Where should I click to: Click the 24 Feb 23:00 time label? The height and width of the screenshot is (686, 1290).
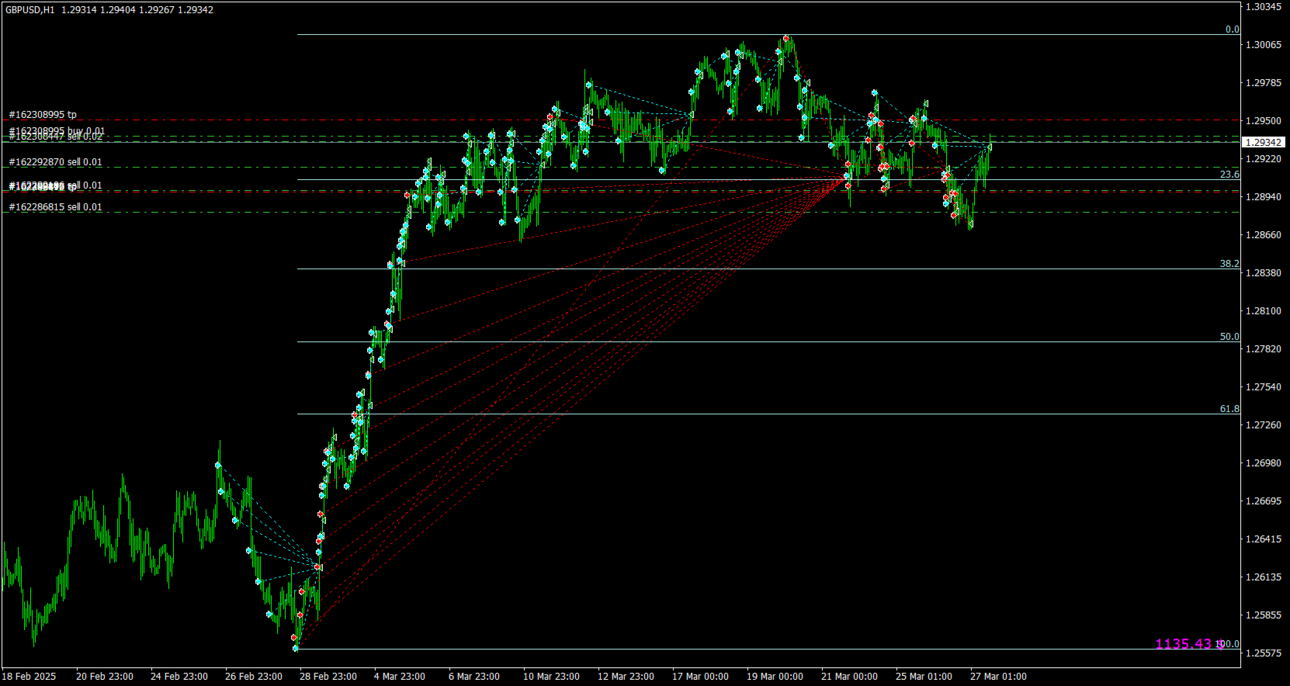(x=179, y=677)
